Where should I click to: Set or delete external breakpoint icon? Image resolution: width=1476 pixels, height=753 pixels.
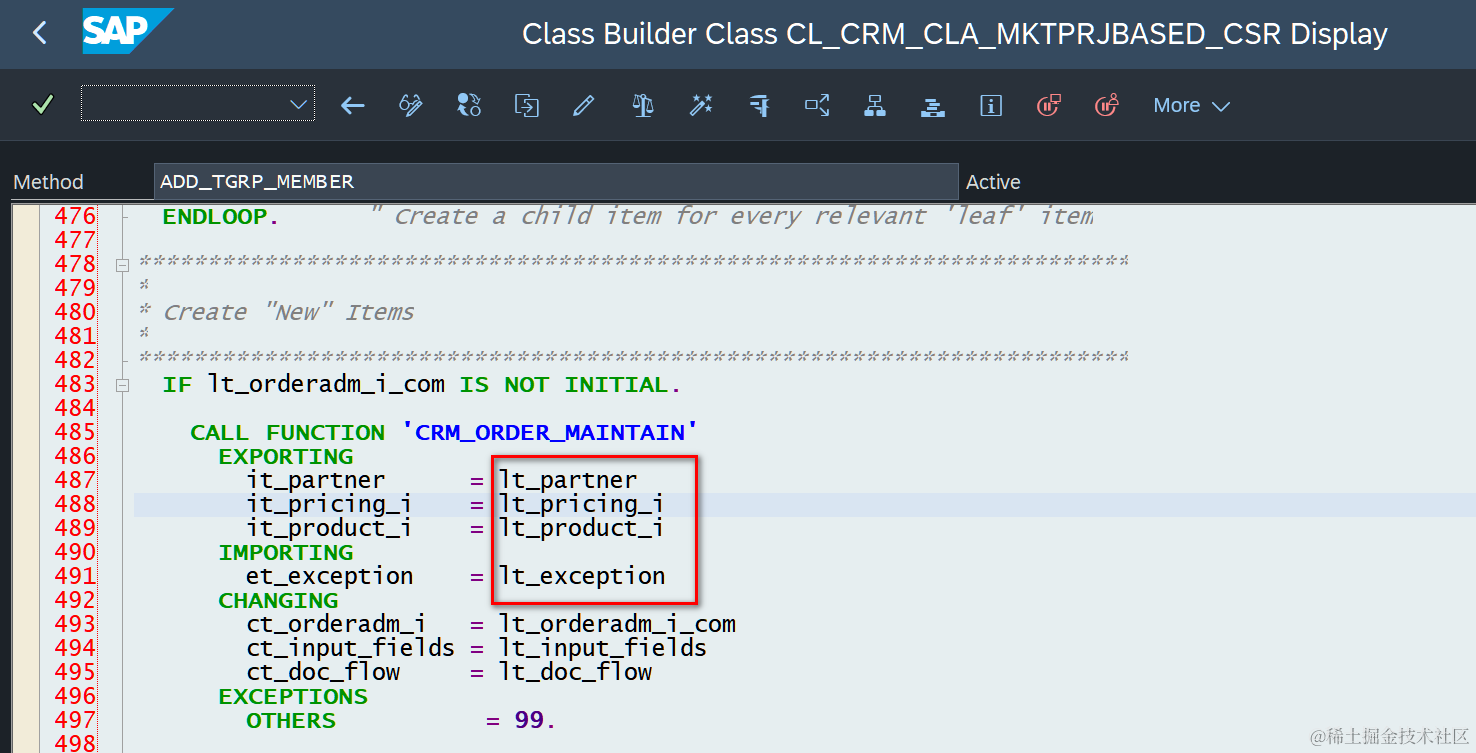1107,105
